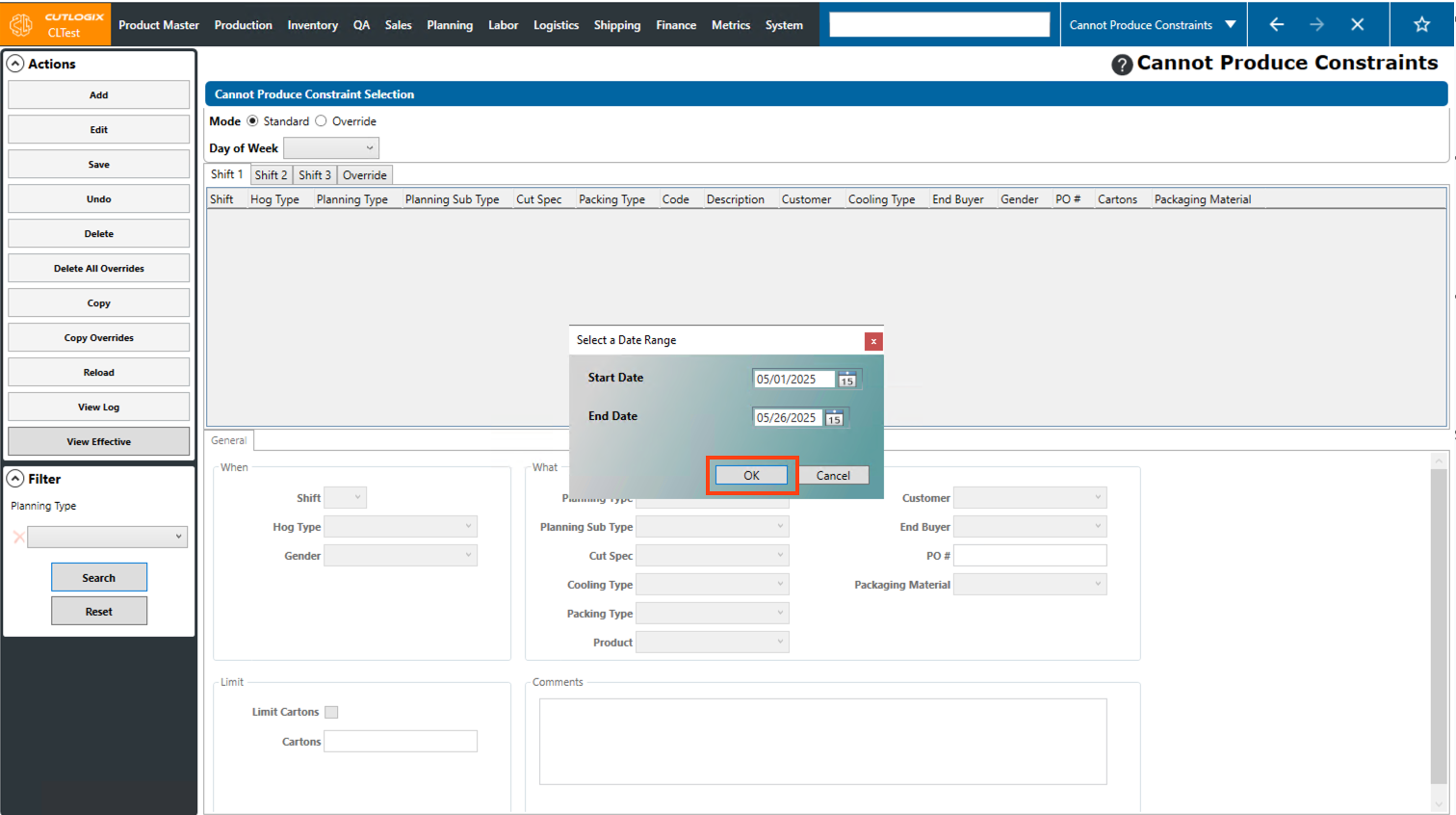Check the Limit Cartons checkbox

coord(331,713)
